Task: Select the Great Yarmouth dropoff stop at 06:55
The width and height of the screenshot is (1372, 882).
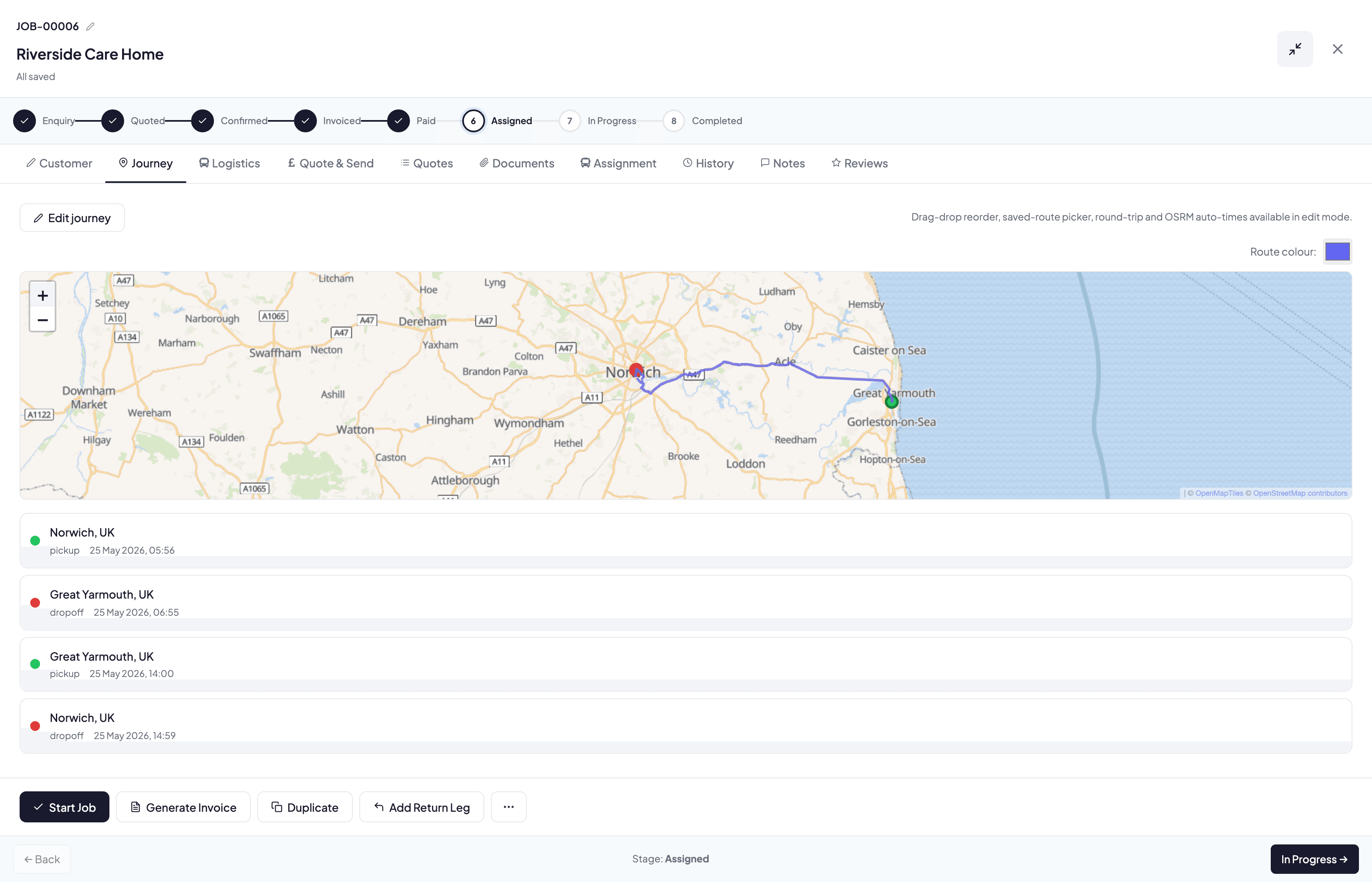Action: click(686, 603)
